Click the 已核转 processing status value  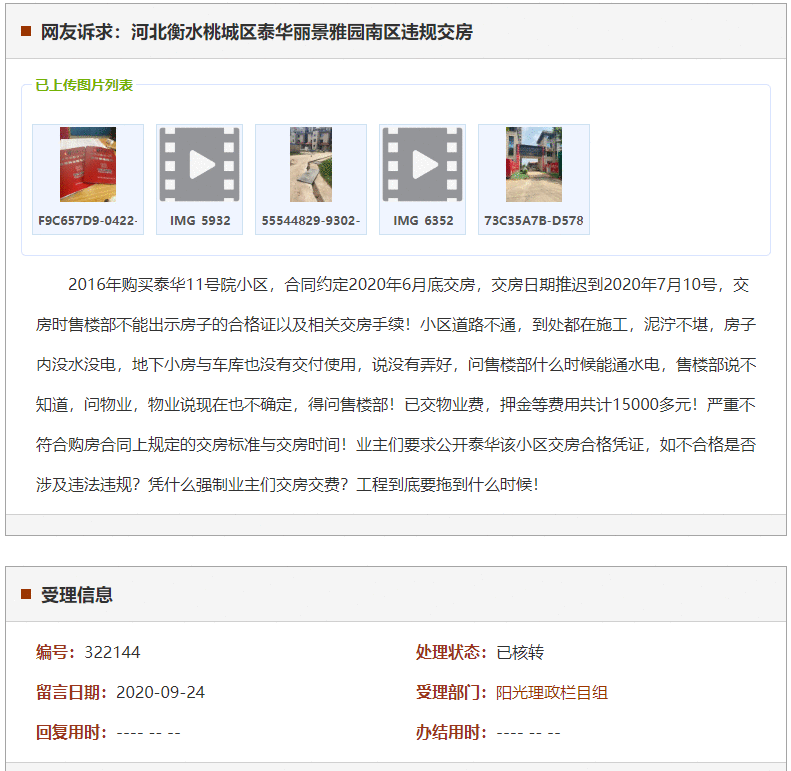pyautogui.click(x=520, y=652)
